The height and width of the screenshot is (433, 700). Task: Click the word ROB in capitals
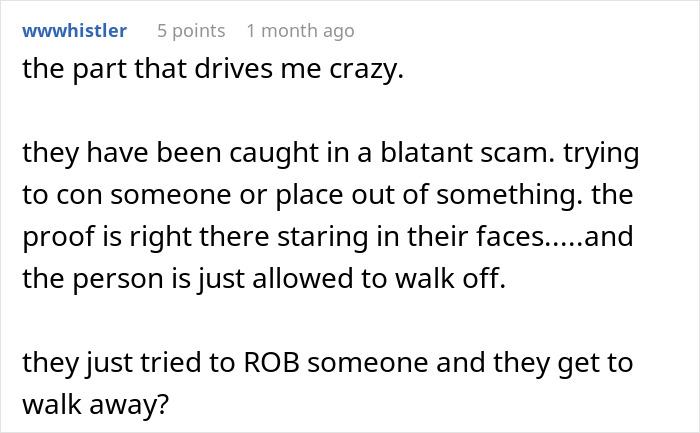click(271, 362)
